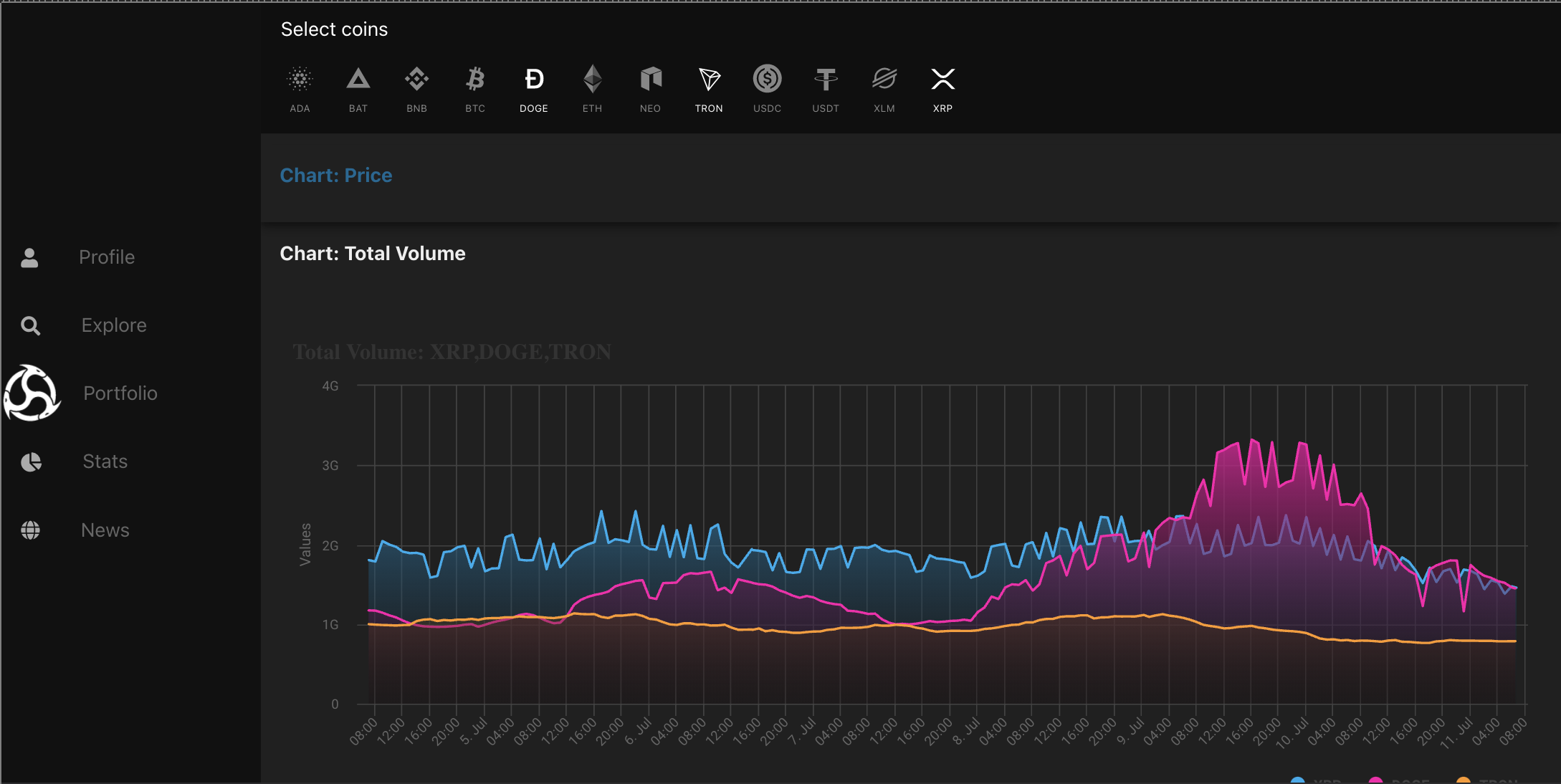Viewport: 1561px width, 784px height.
Task: Collapse the Chart: Total Volume section
Action: (373, 254)
